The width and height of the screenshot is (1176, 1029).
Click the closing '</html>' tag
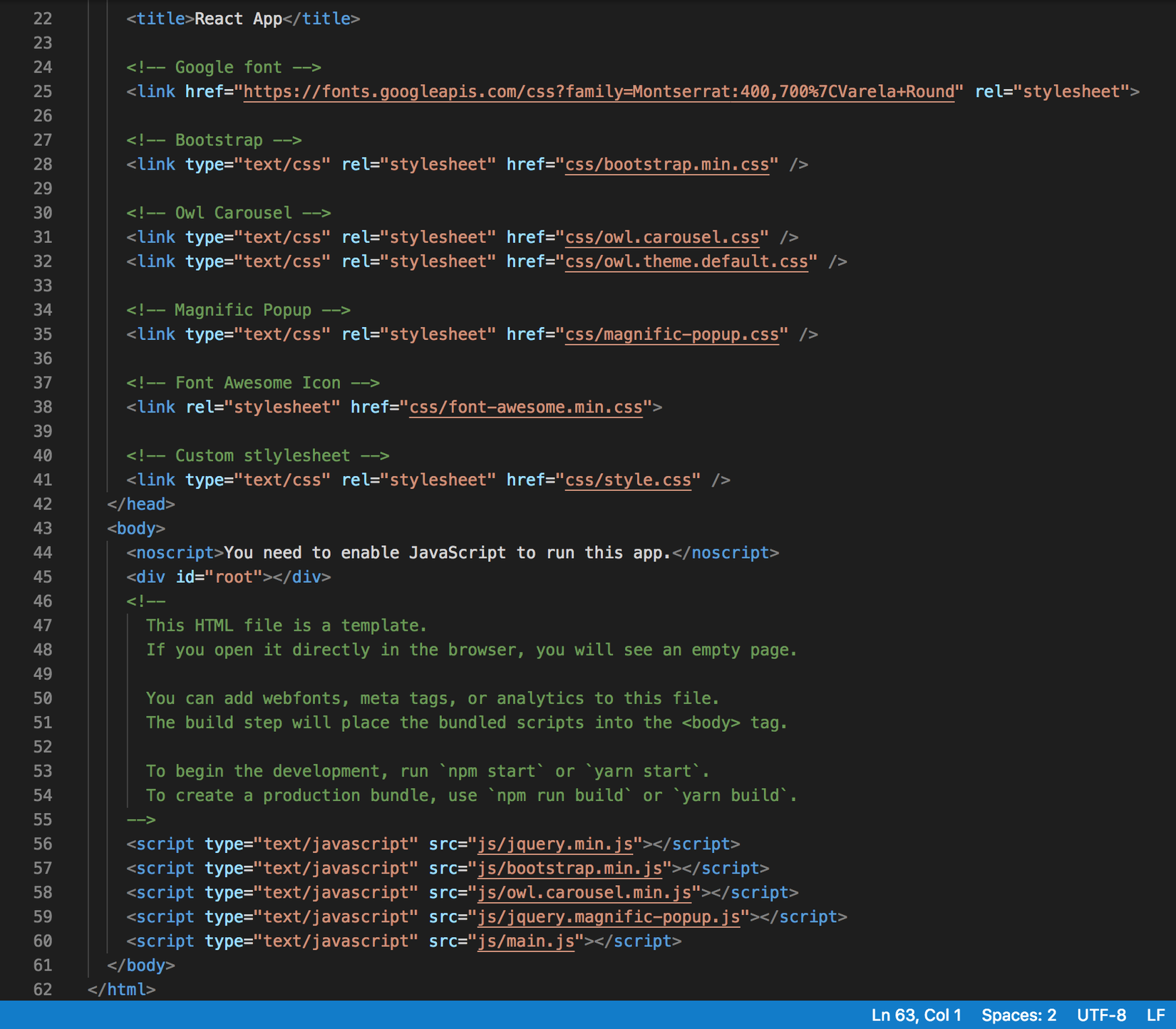tap(121, 989)
